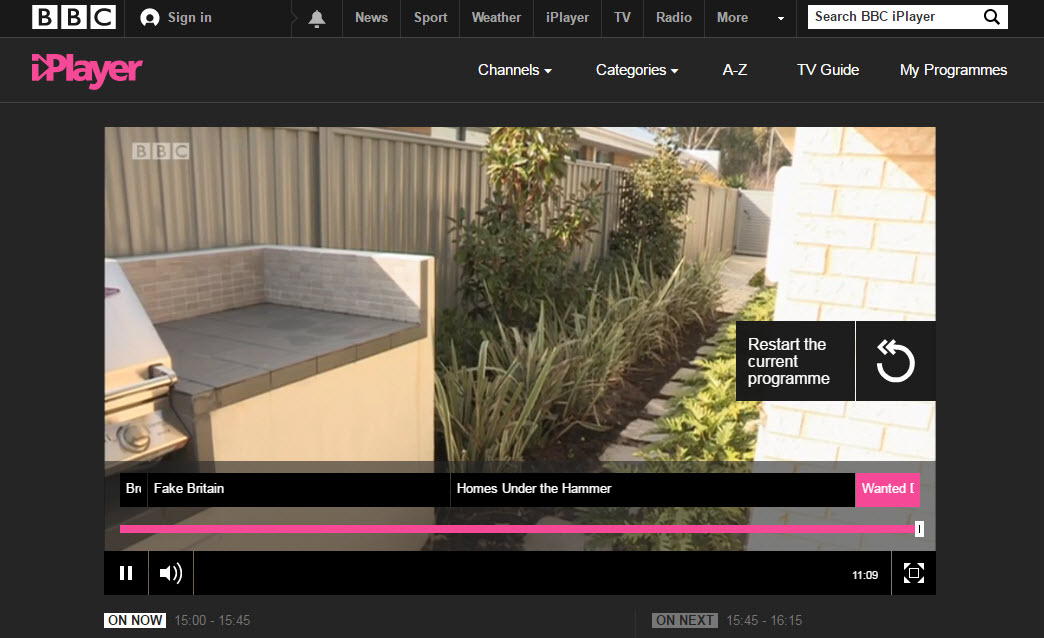Open the Sign in account link
The image size is (1044, 638).
coord(176,17)
